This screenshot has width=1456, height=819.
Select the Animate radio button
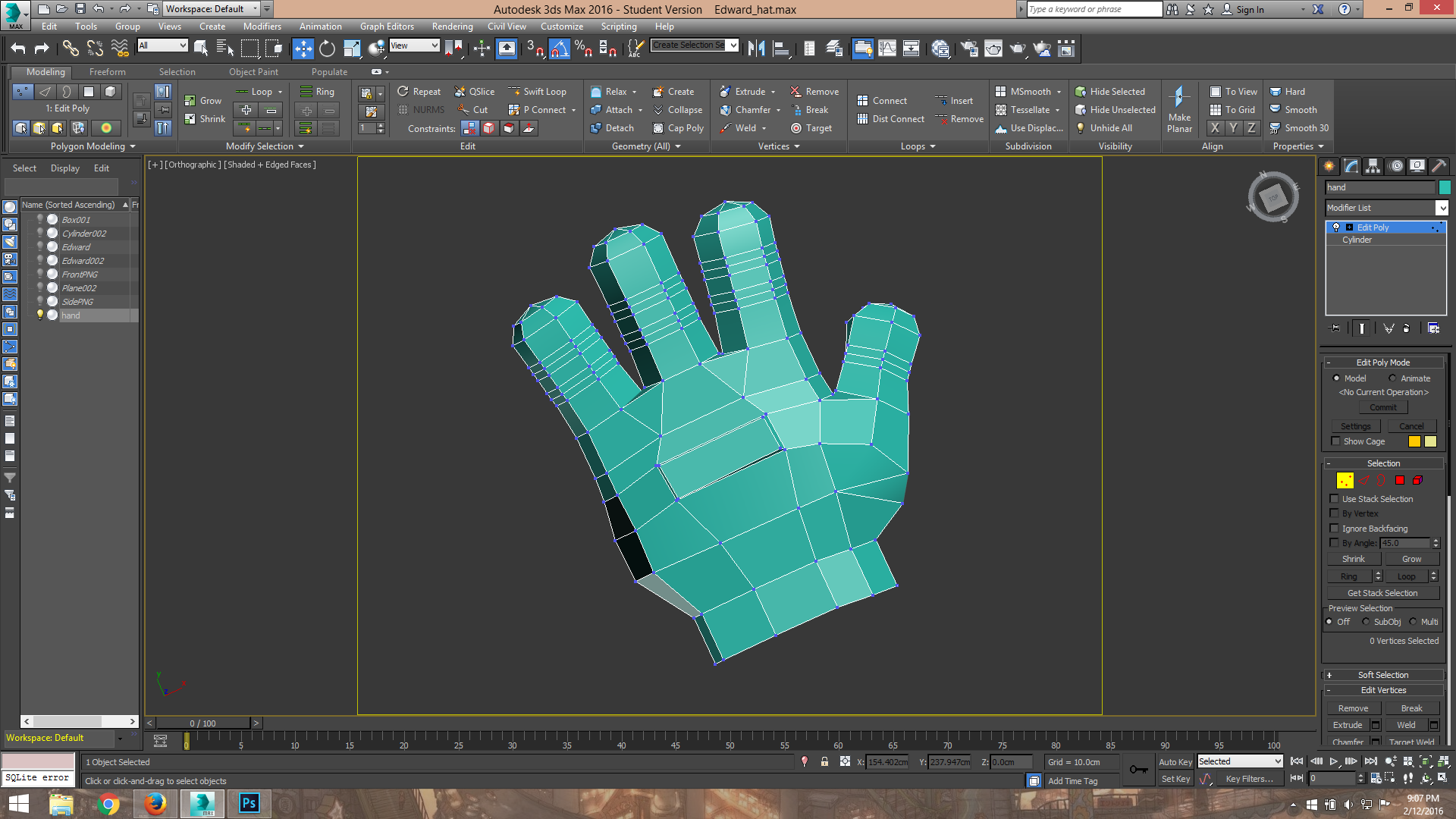tap(1392, 378)
